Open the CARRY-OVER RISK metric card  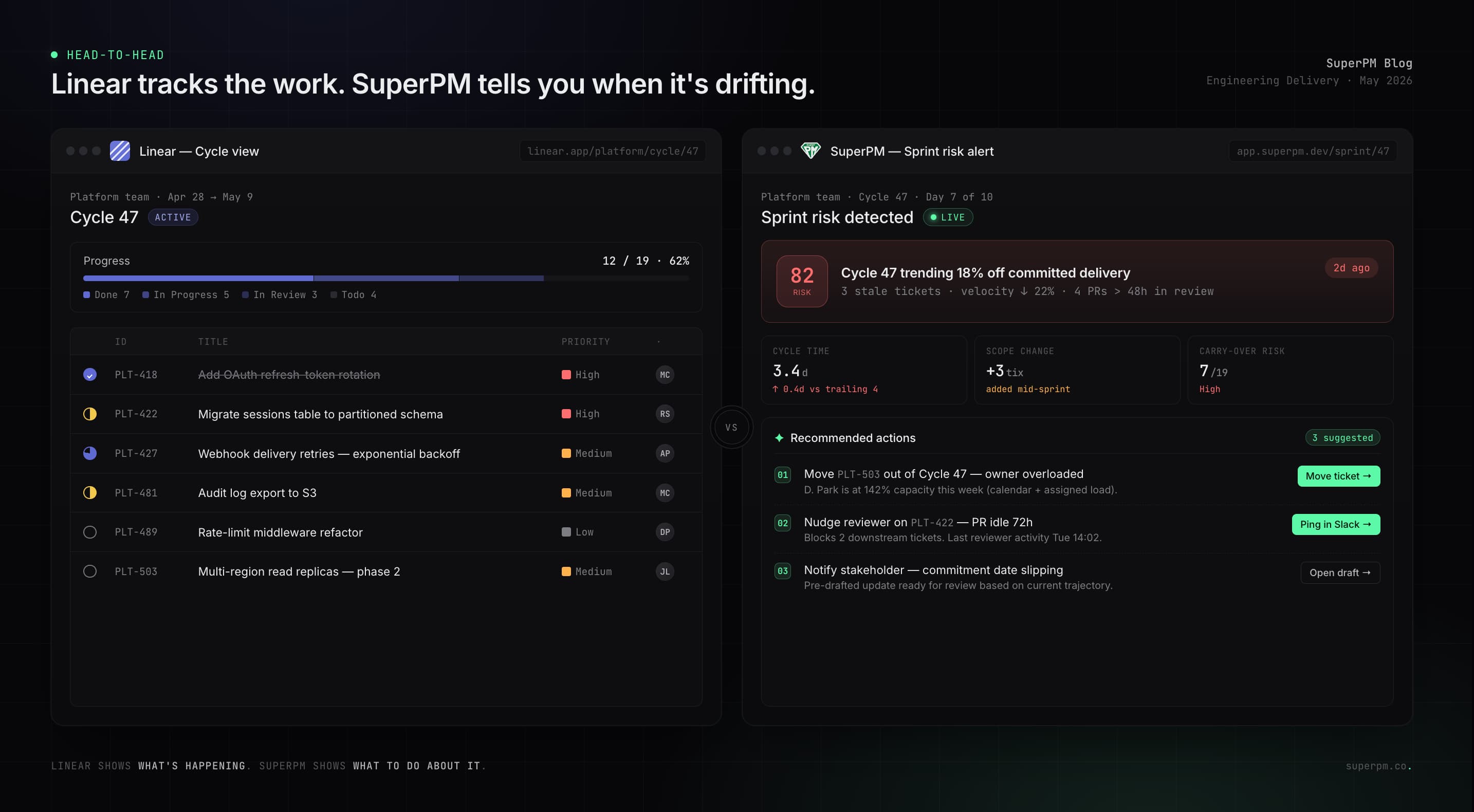tap(1291, 370)
